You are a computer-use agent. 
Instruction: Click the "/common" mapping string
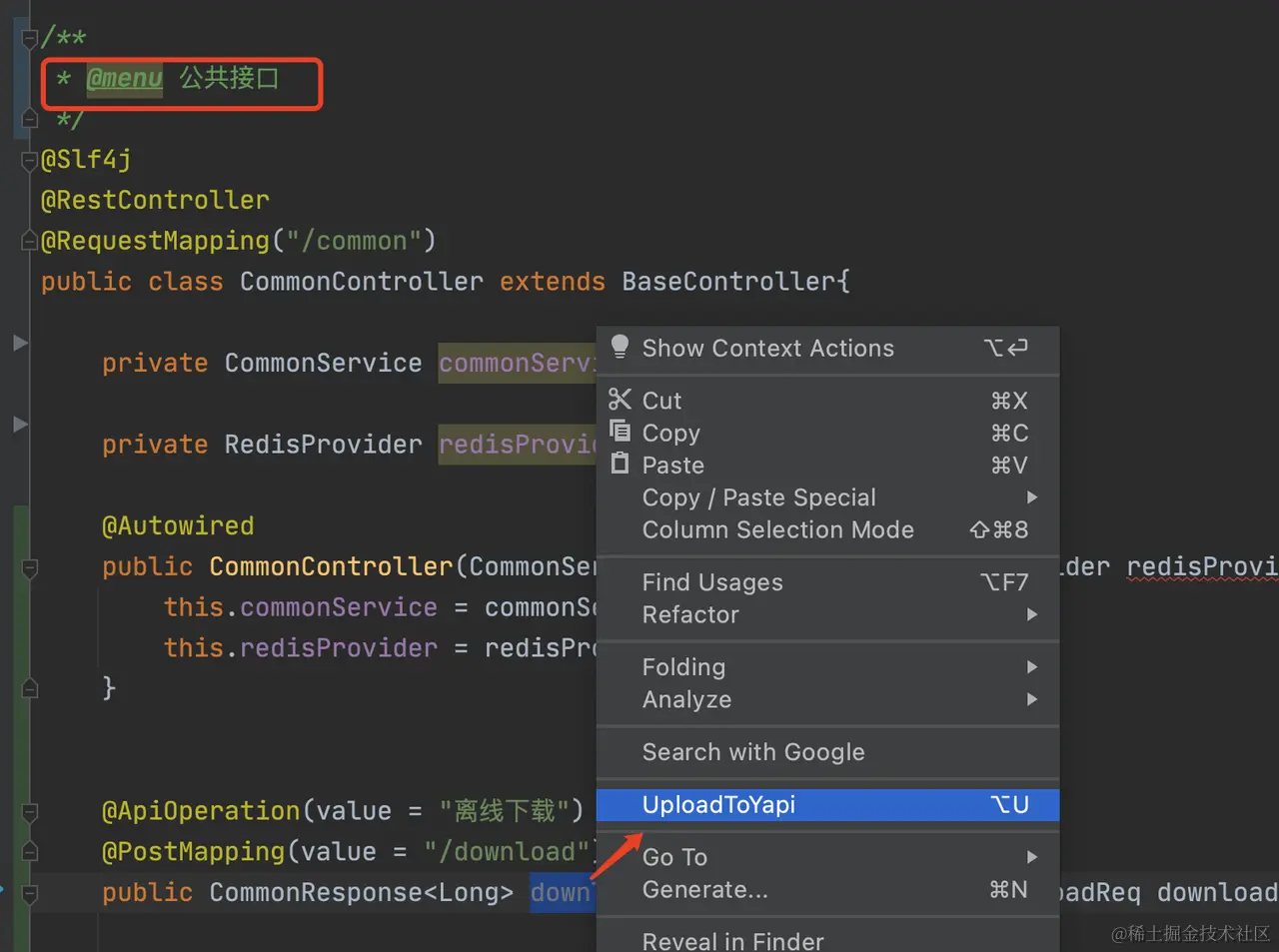354,241
